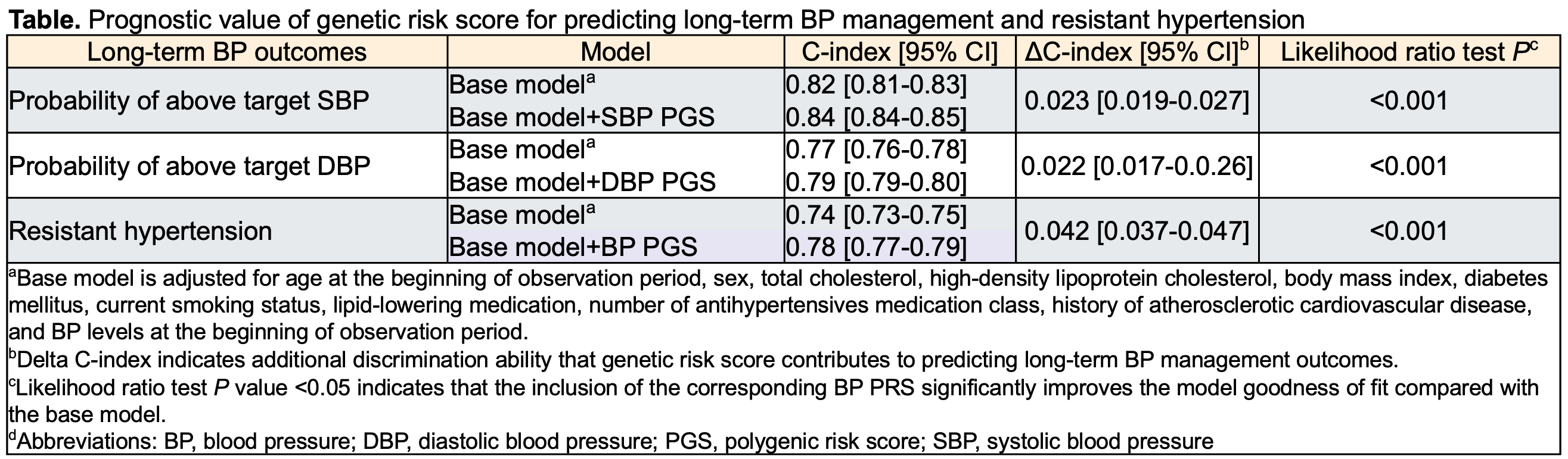Click the "Base model+DBP PGS" model entry
The height and width of the screenshot is (459, 1568).
click(582, 182)
